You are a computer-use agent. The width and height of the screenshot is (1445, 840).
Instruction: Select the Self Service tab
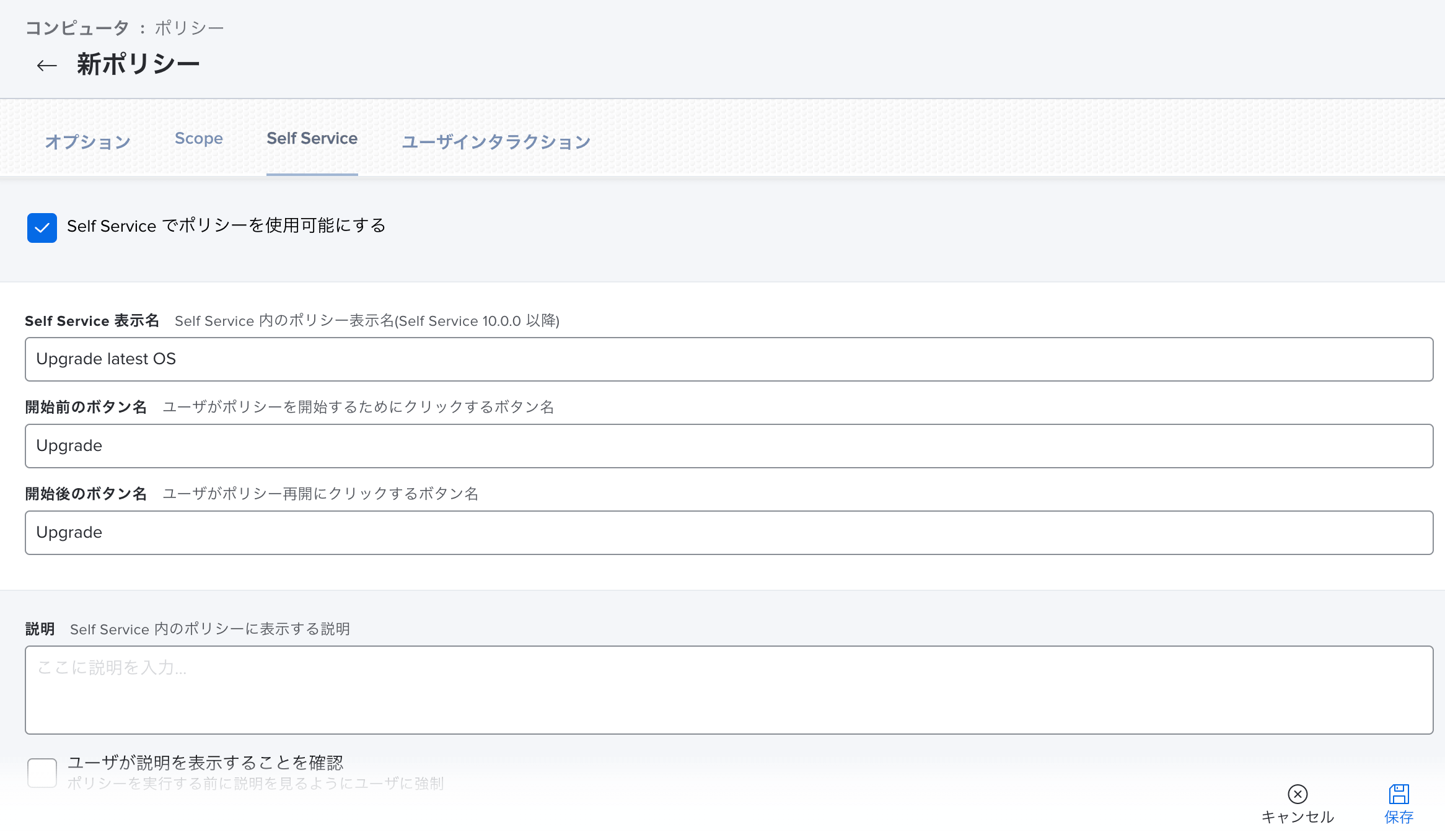pos(312,138)
